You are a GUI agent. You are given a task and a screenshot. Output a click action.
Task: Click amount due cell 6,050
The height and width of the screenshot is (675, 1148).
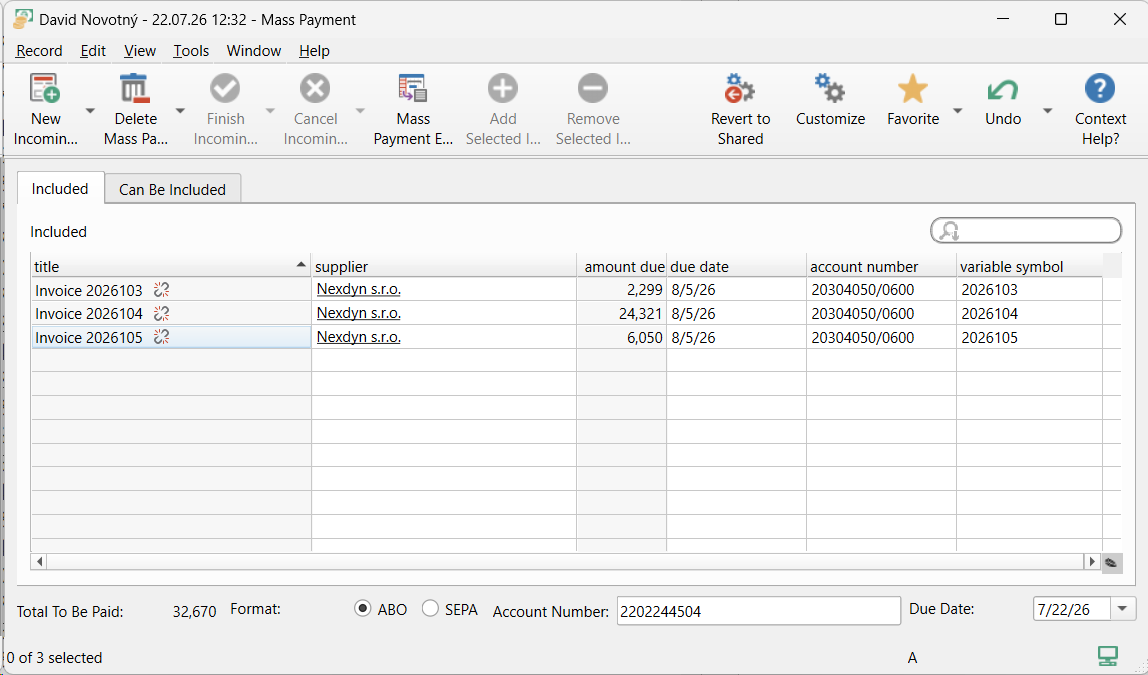tap(621, 338)
